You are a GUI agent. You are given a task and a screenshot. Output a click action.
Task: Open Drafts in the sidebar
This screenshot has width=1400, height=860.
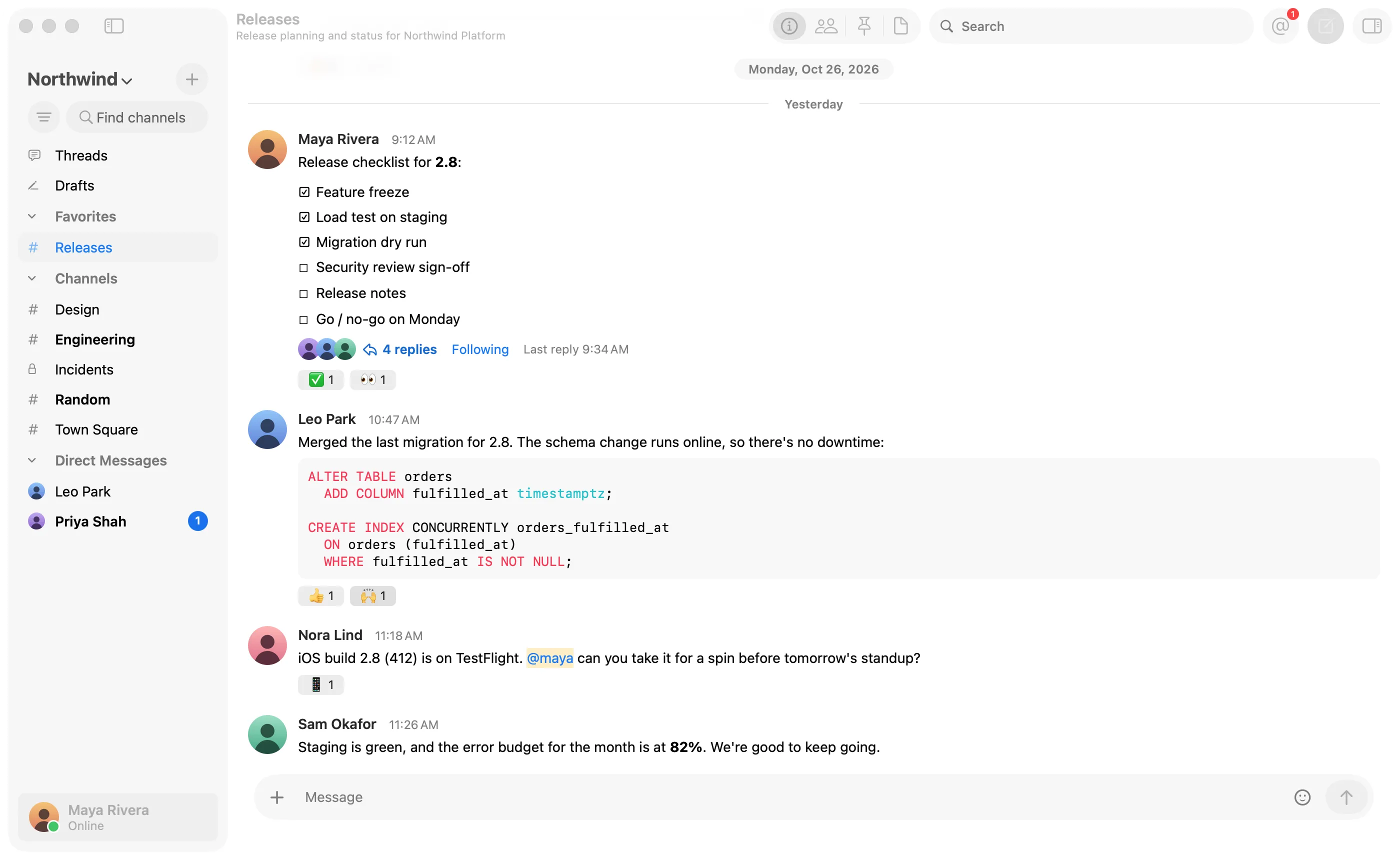pyautogui.click(x=117, y=185)
